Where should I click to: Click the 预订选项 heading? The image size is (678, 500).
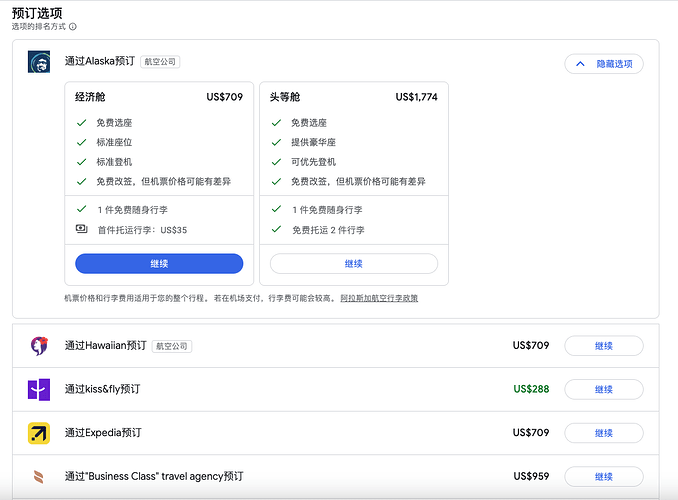tap(37, 13)
